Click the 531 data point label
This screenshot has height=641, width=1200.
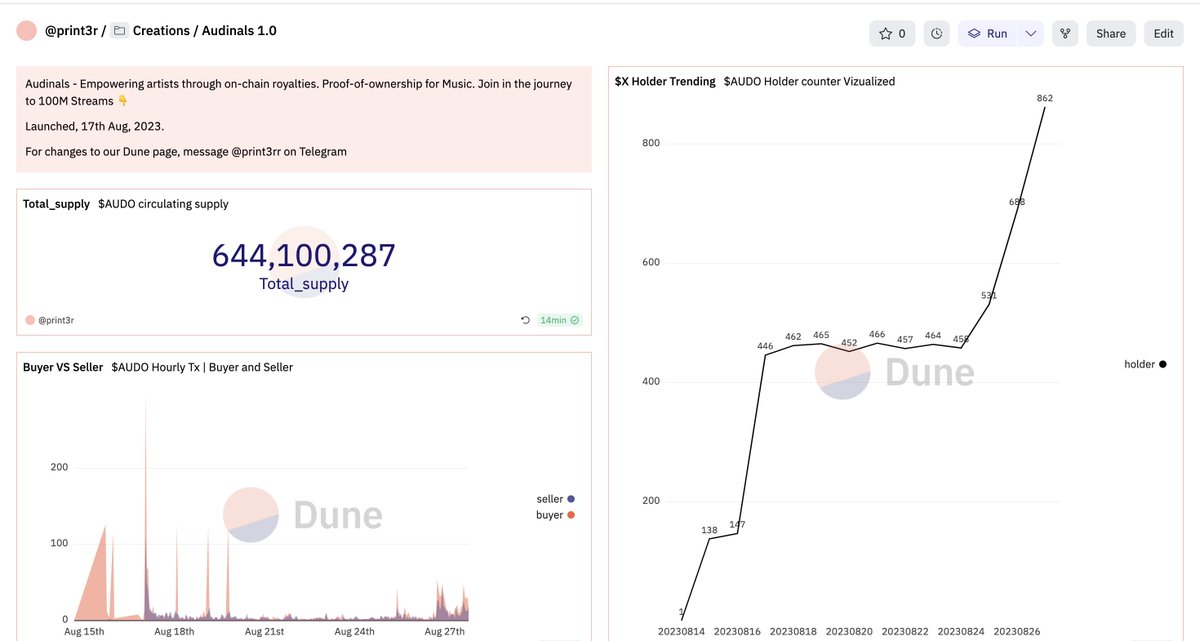point(989,296)
